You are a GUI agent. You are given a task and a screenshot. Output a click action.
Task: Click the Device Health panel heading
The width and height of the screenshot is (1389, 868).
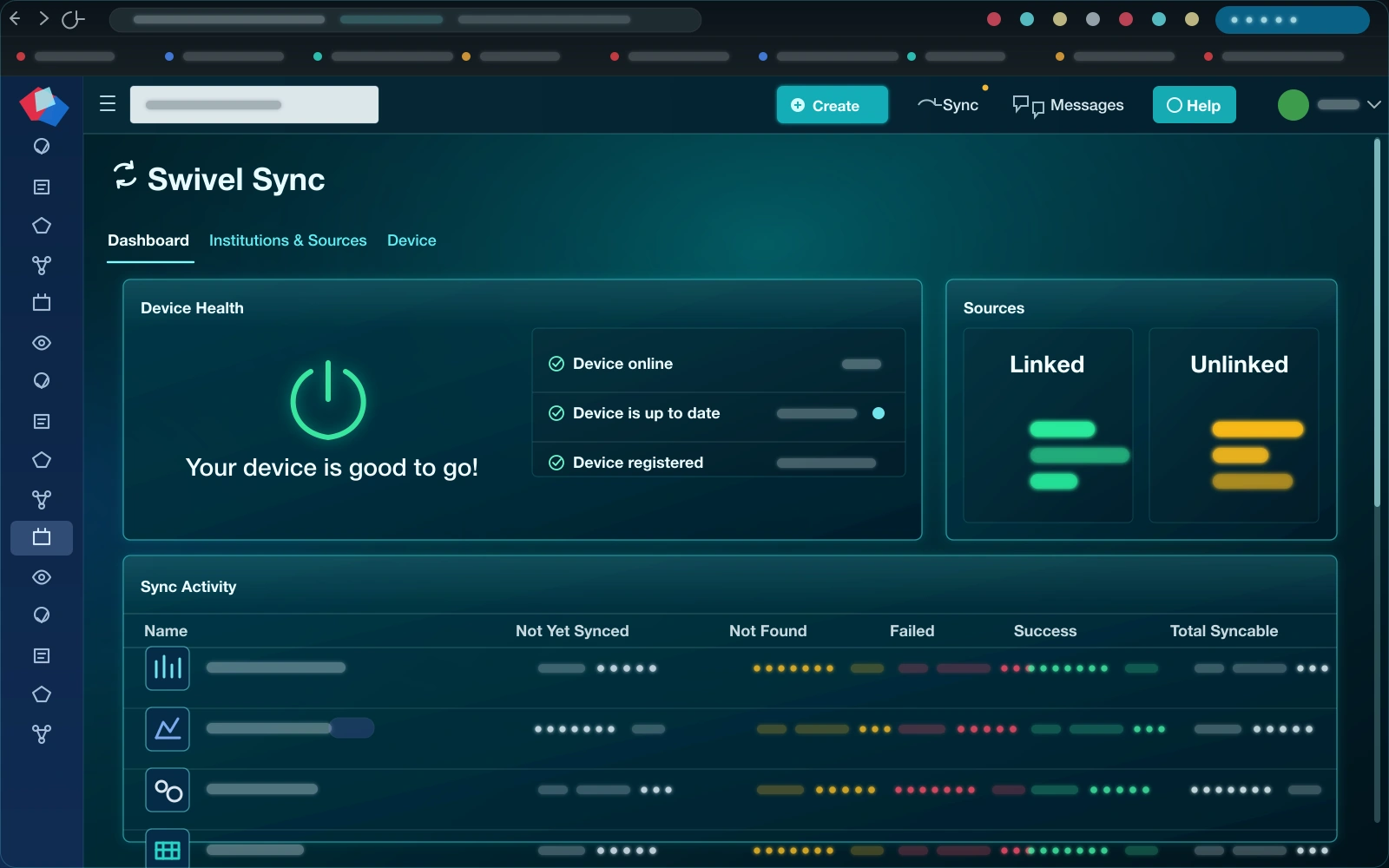tap(192, 308)
